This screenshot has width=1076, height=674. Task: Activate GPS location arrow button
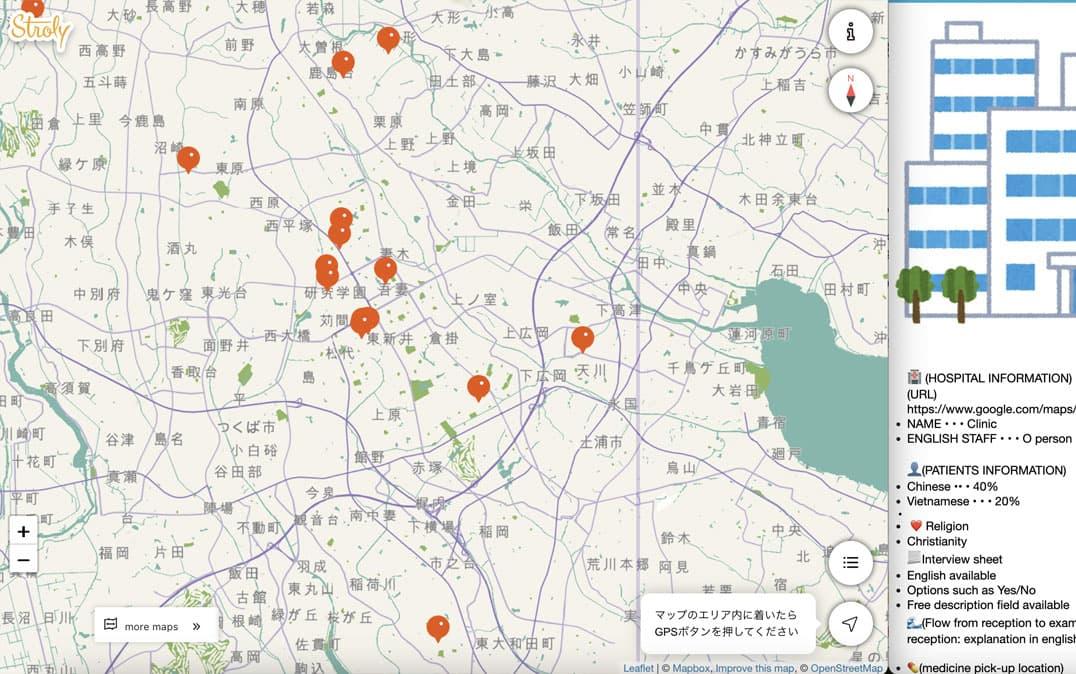tap(850, 624)
